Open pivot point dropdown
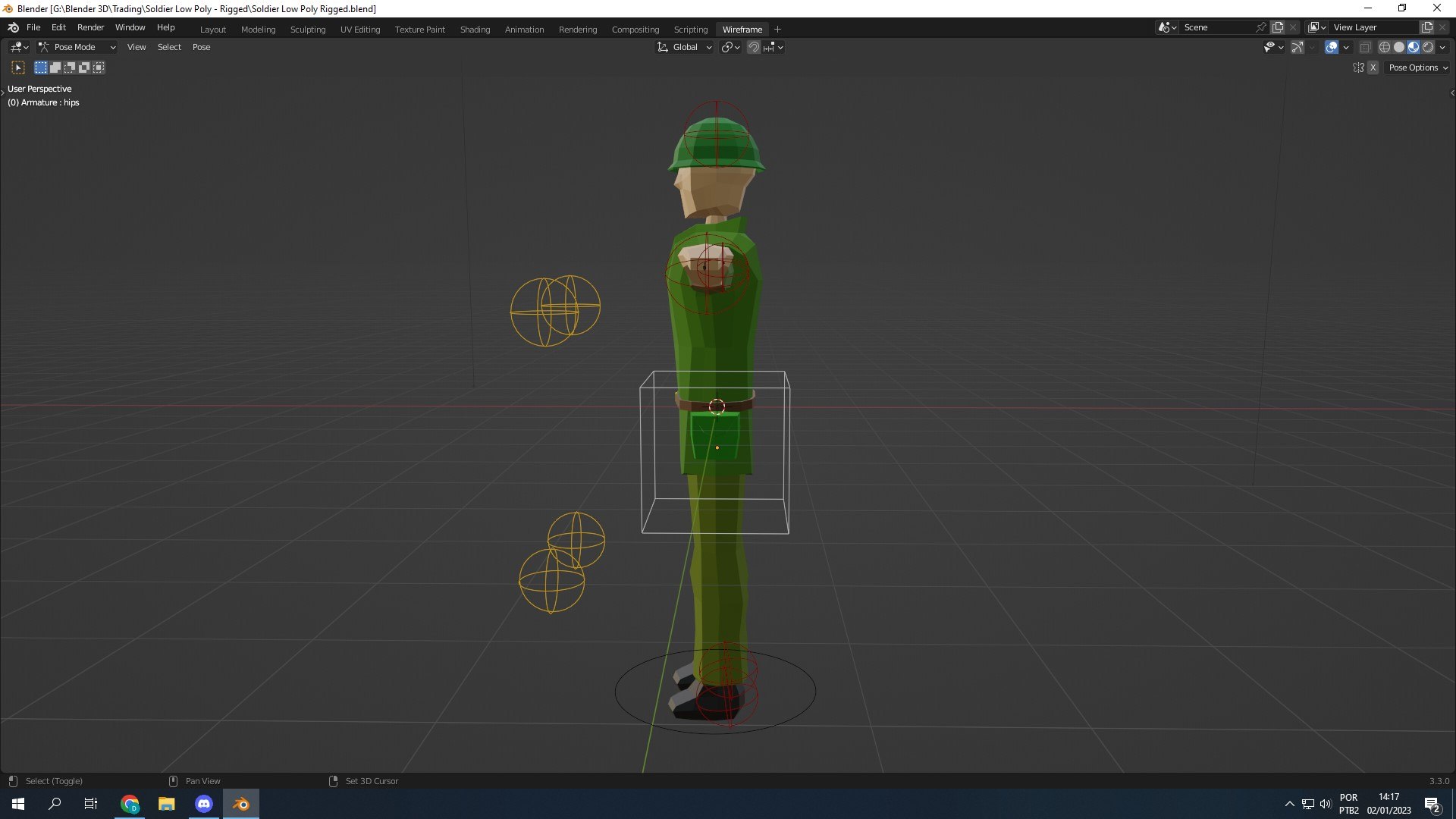Viewport: 1456px width, 819px height. click(x=731, y=47)
